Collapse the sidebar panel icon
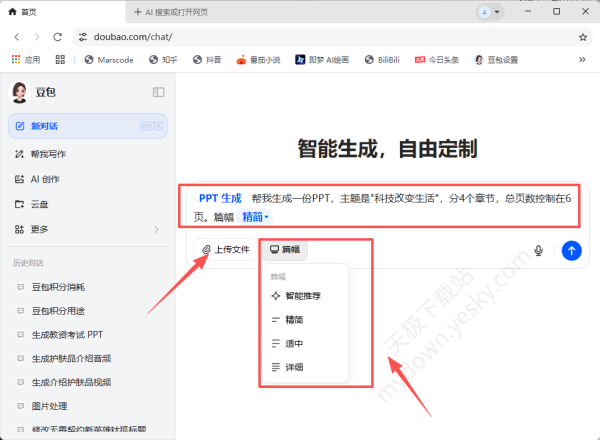The width and height of the screenshot is (600, 440). pyautogui.click(x=158, y=92)
